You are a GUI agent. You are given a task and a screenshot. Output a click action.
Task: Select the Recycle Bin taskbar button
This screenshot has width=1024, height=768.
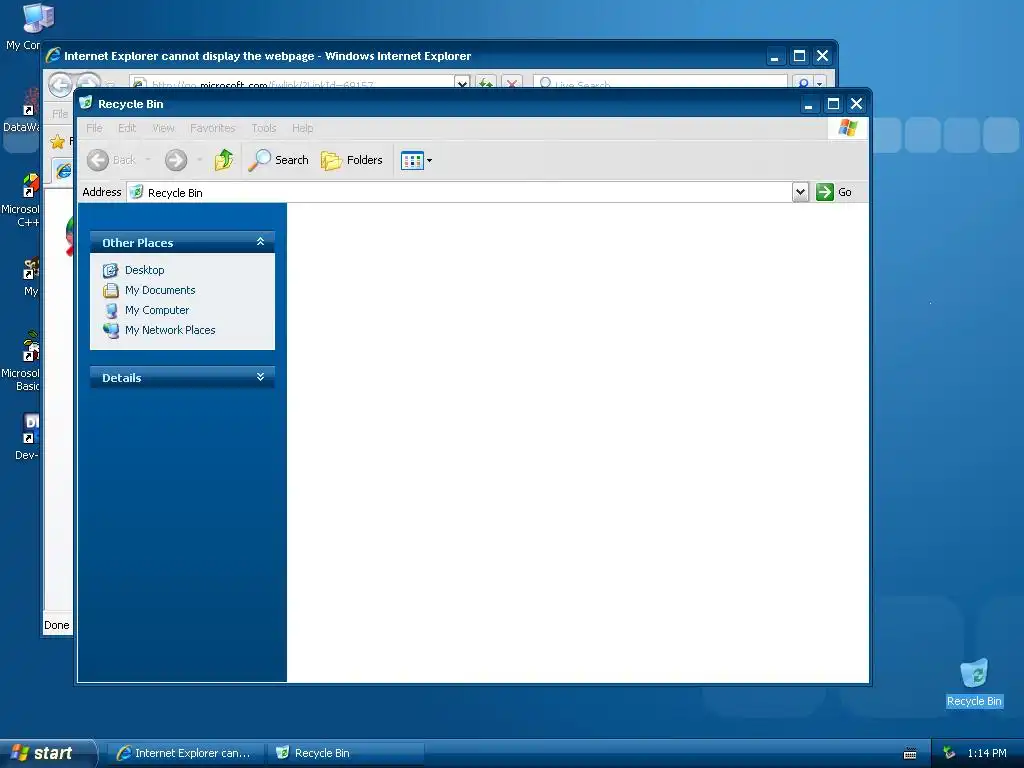345,753
